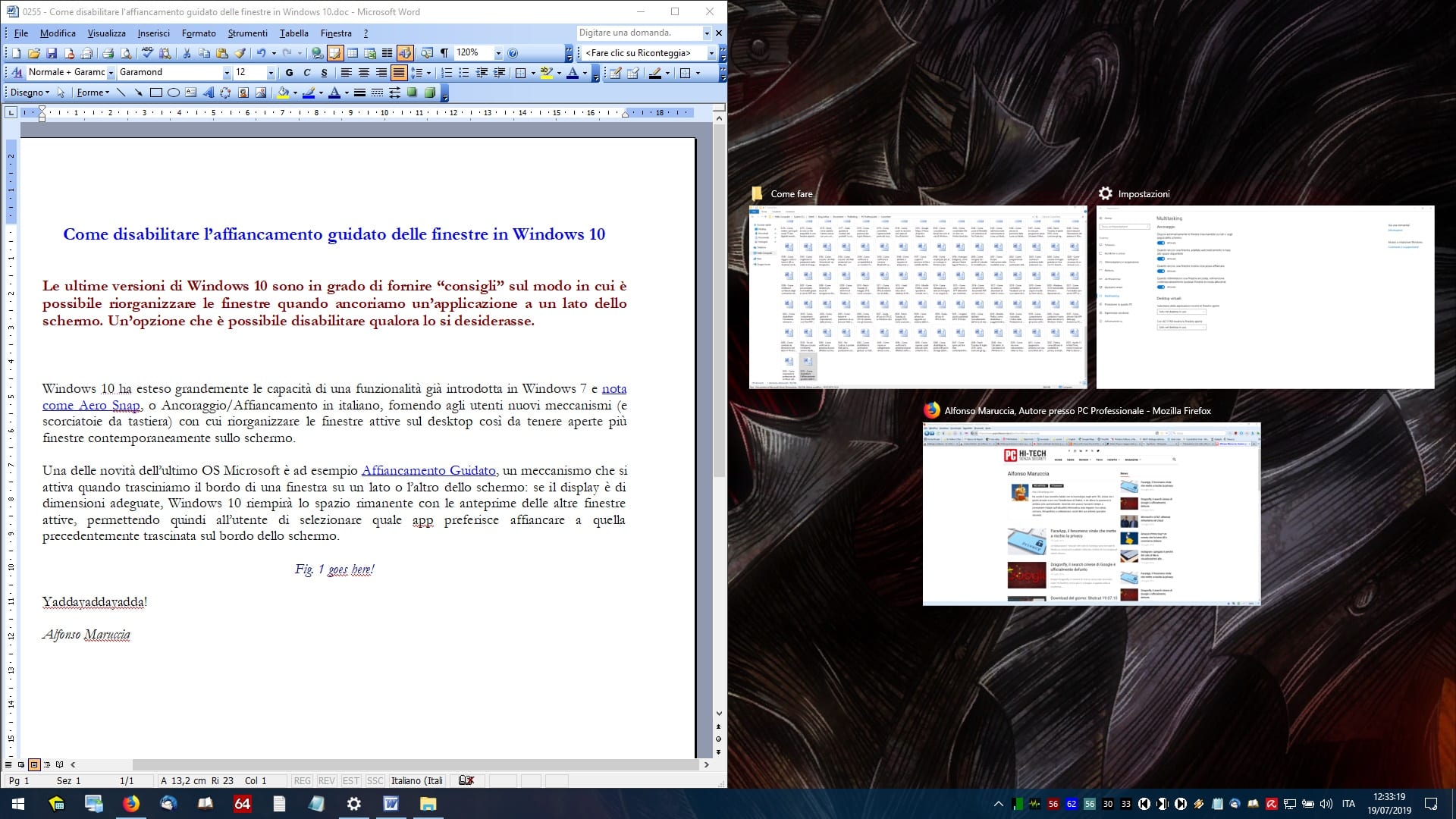
Task: Toggle bold formatting with the G button
Action: click(289, 73)
